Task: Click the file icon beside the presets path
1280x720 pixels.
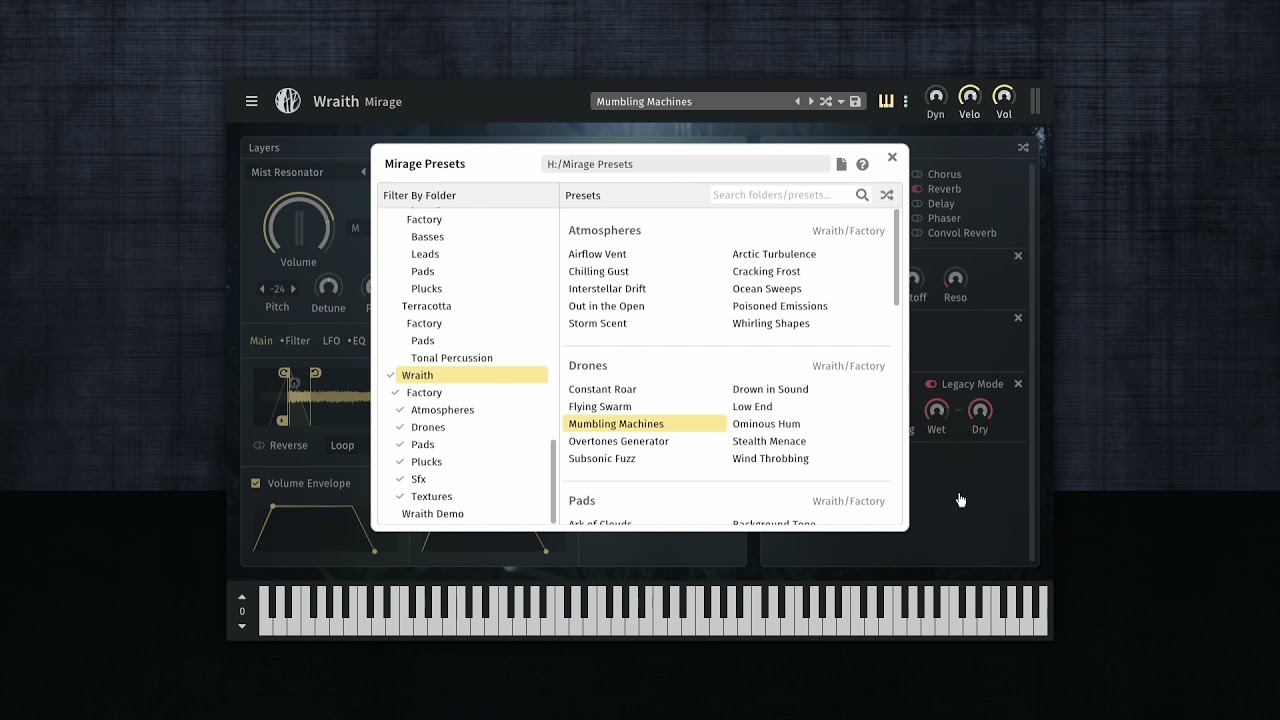Action: (x=842, y=164)
